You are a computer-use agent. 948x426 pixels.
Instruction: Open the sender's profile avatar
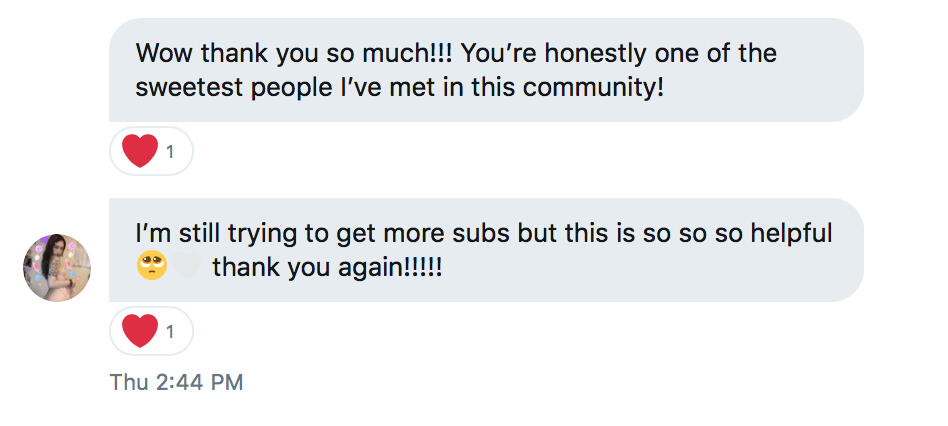point(57,268)
